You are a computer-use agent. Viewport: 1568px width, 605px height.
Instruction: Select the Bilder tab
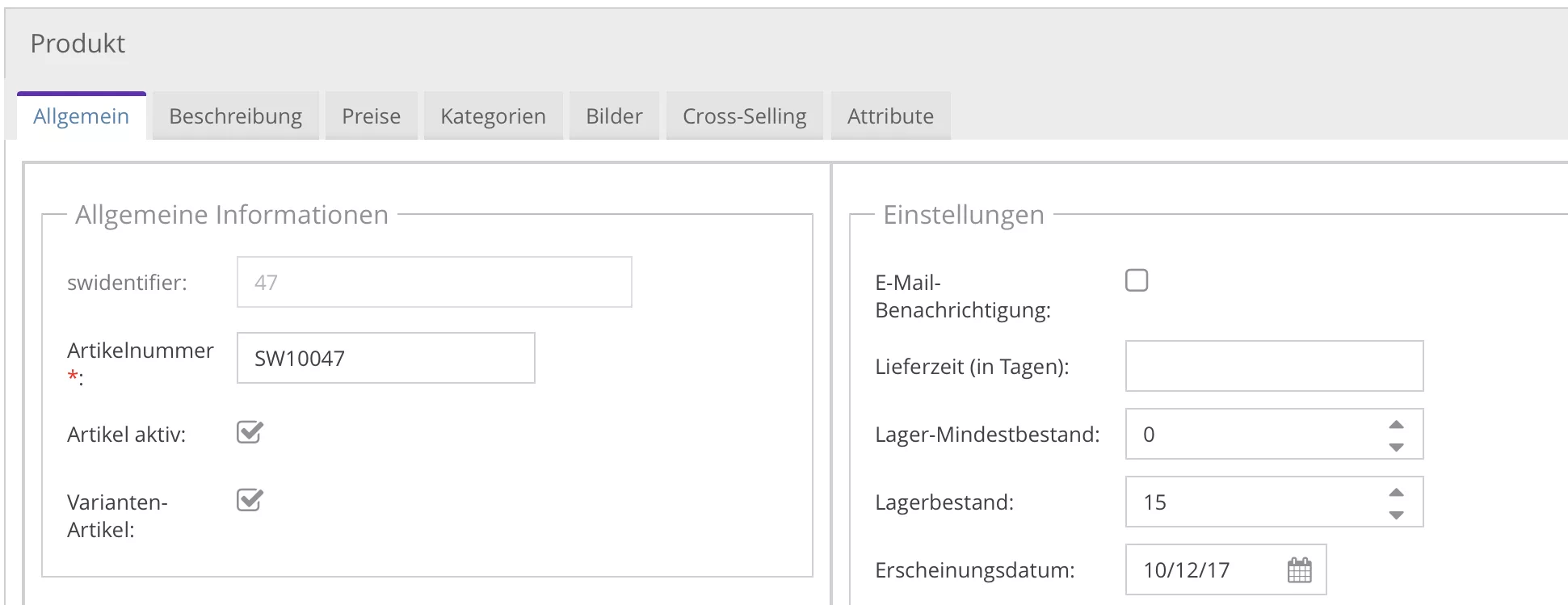pos(614,116)
